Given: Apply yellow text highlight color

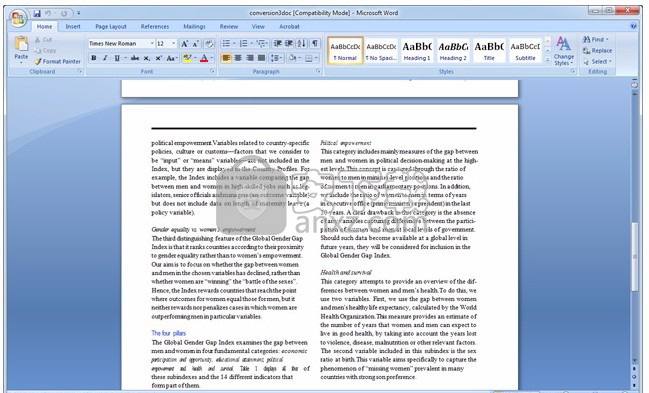Looking at the screenshot, I should [187, 58].
